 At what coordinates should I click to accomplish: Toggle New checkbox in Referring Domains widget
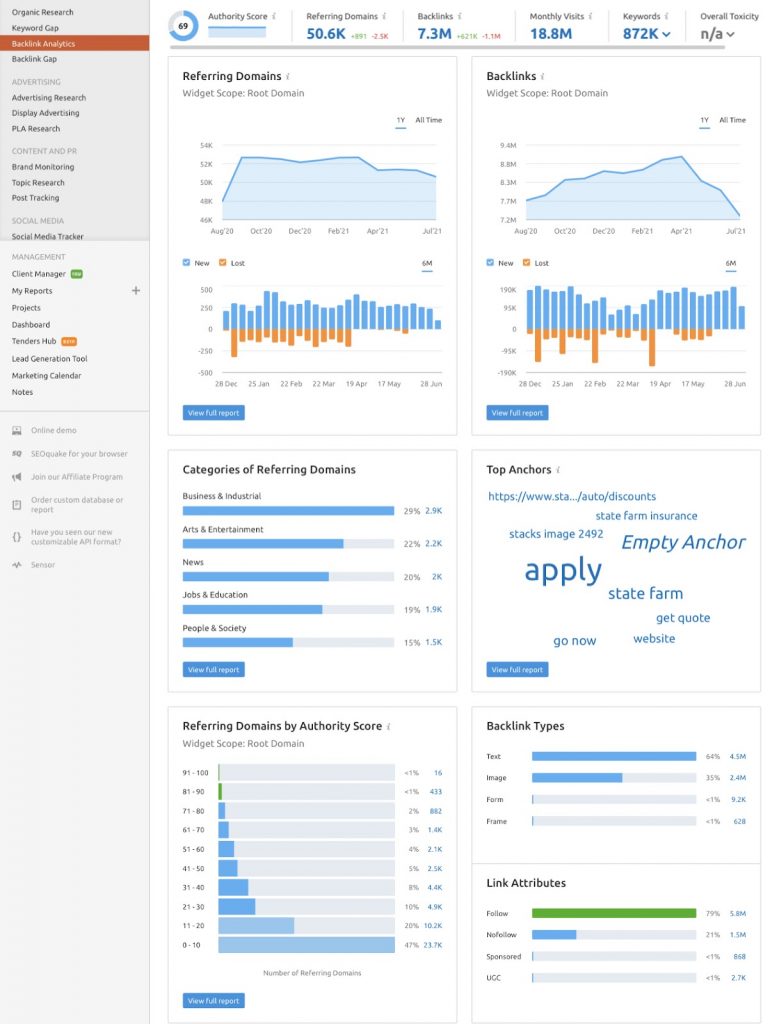(186, 263)
